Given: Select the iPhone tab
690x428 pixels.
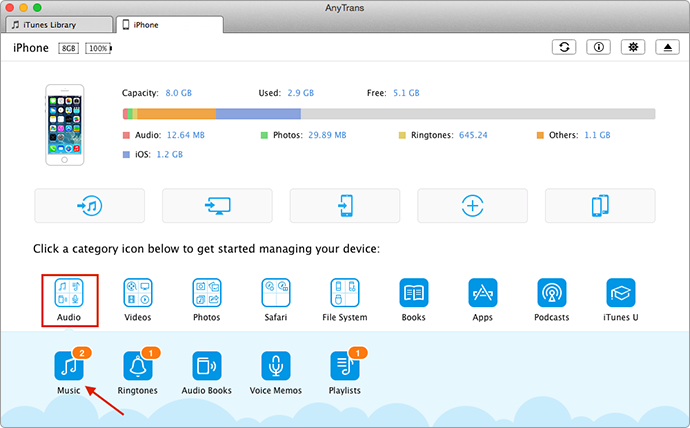Looking at the screenshot, I should (x=170, y=25).
